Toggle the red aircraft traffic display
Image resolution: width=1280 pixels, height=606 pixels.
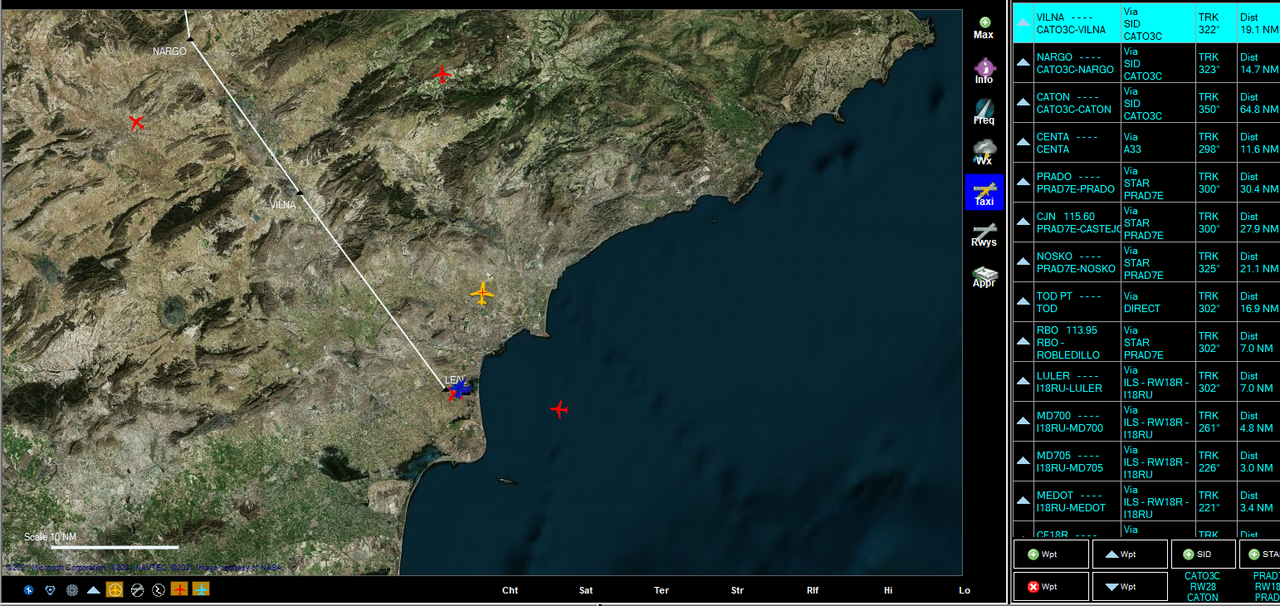tap(180, 590)
